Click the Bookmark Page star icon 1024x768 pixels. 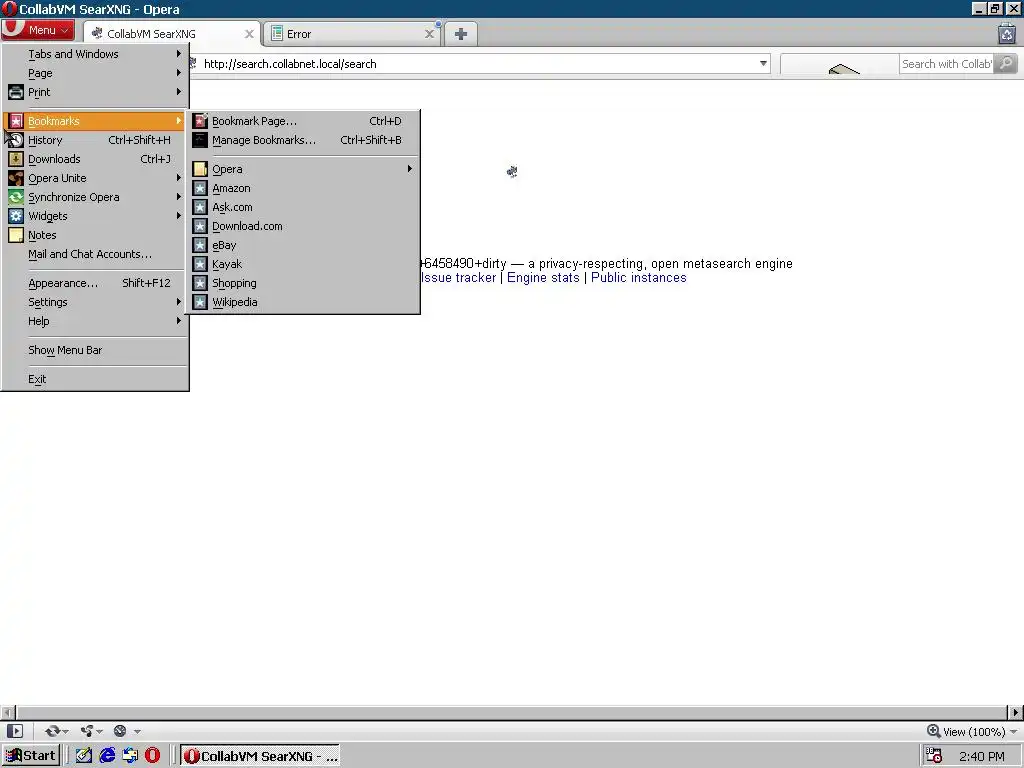(200, 121)
